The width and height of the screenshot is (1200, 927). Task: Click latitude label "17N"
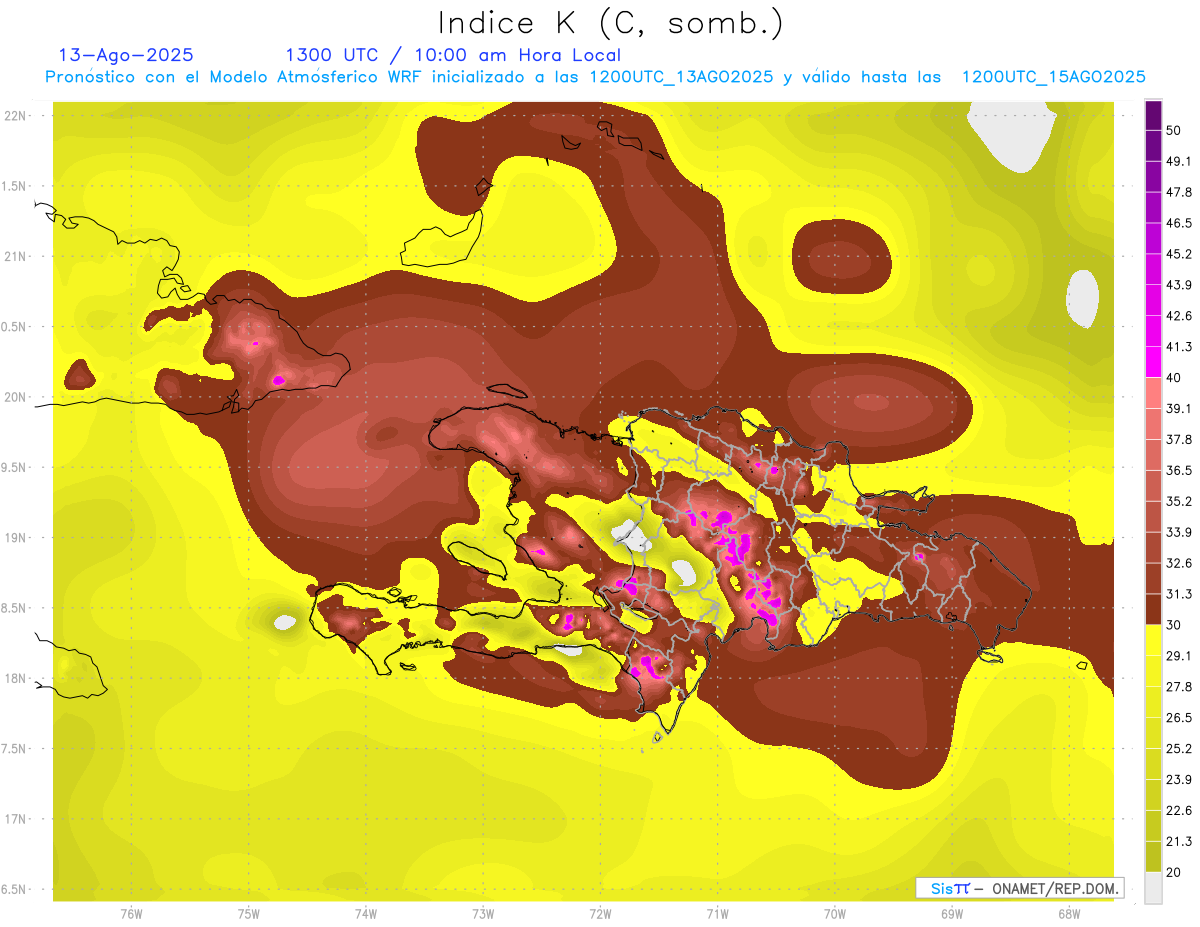[x=15, y=819]
